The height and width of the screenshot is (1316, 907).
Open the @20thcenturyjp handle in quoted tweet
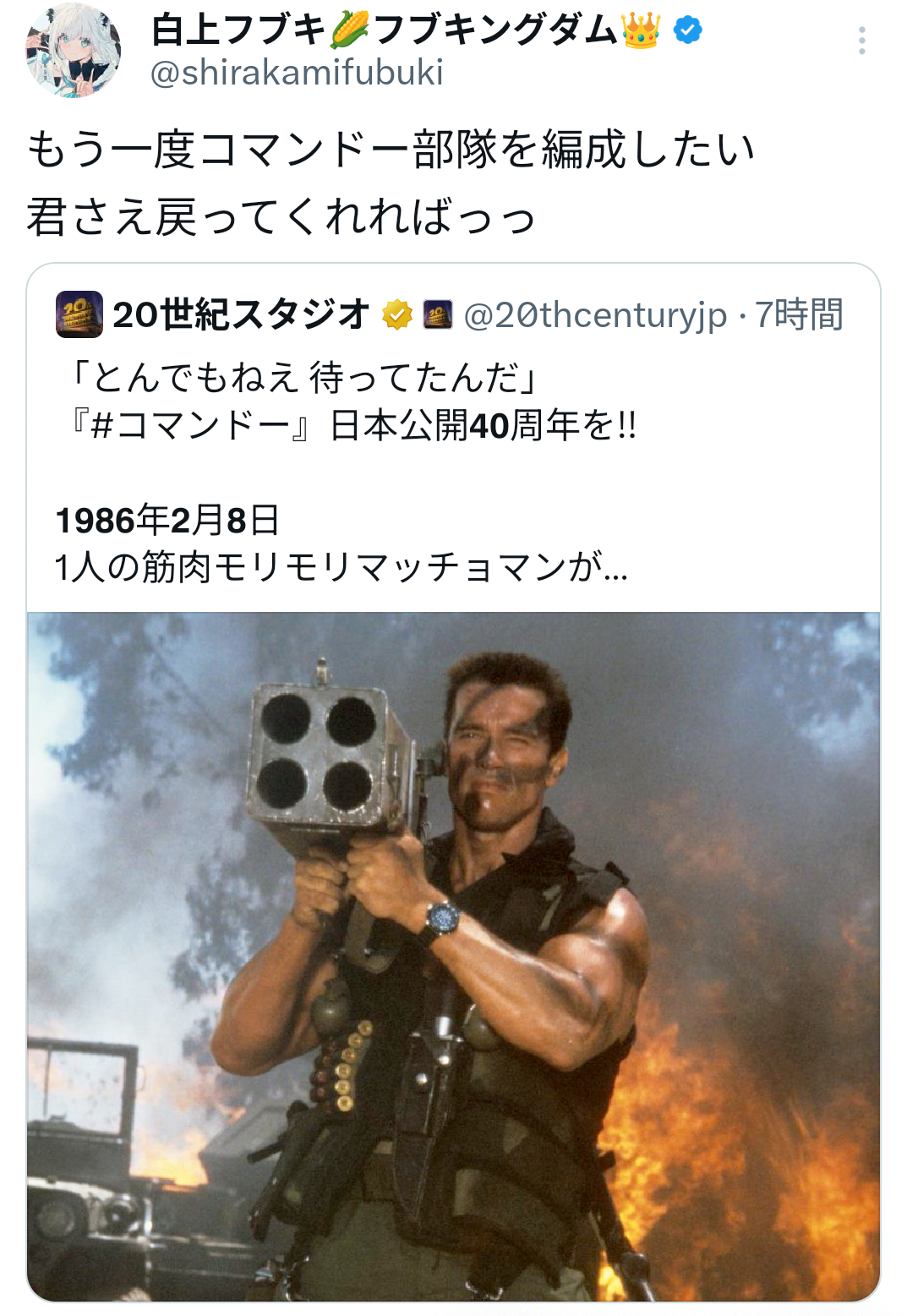tap(595, 315)
